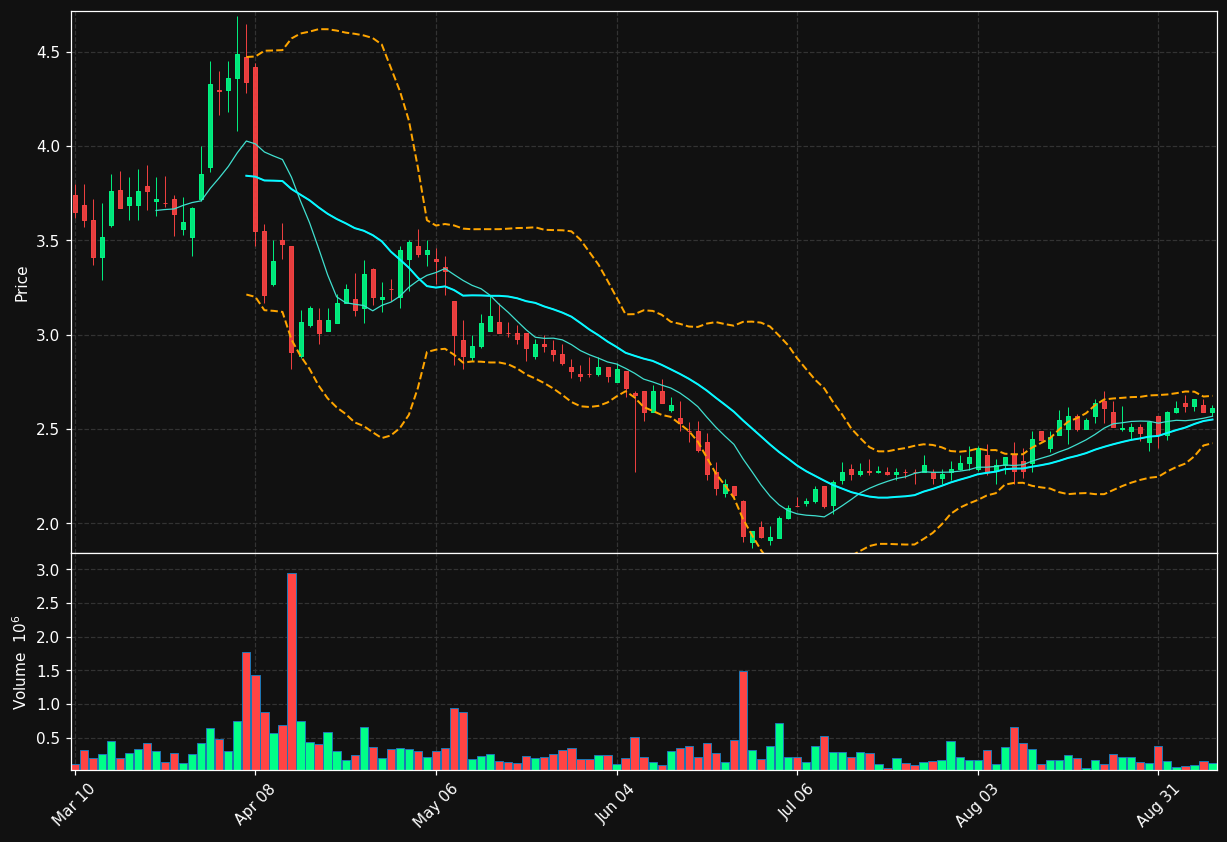Viewport: 1227px width, 842px height.
Task: Click the 2.0 tick on Price axis
Action: point(50,524)
